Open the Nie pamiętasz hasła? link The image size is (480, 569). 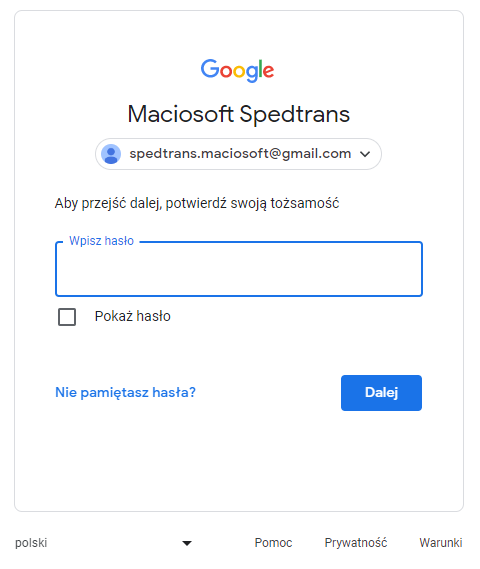(125, 393)
